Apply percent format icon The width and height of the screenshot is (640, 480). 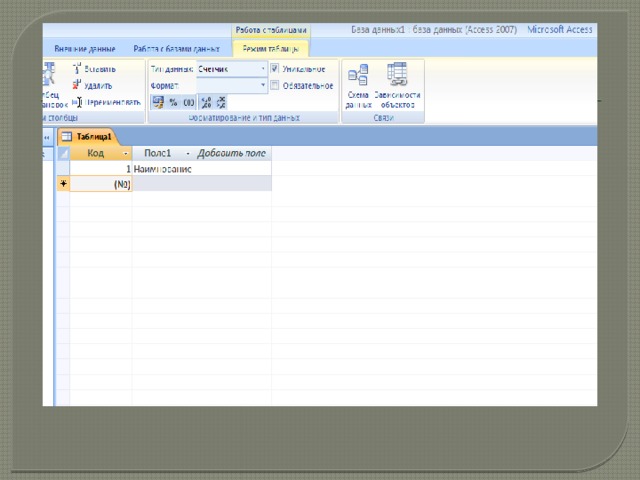[173, 102]
